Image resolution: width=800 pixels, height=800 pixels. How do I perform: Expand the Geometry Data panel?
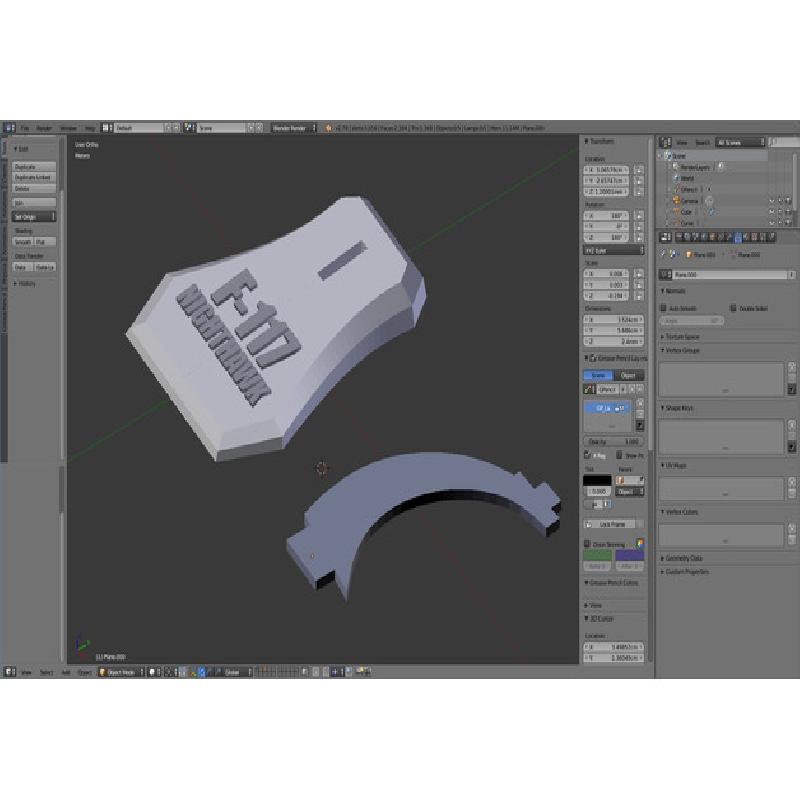682,558
